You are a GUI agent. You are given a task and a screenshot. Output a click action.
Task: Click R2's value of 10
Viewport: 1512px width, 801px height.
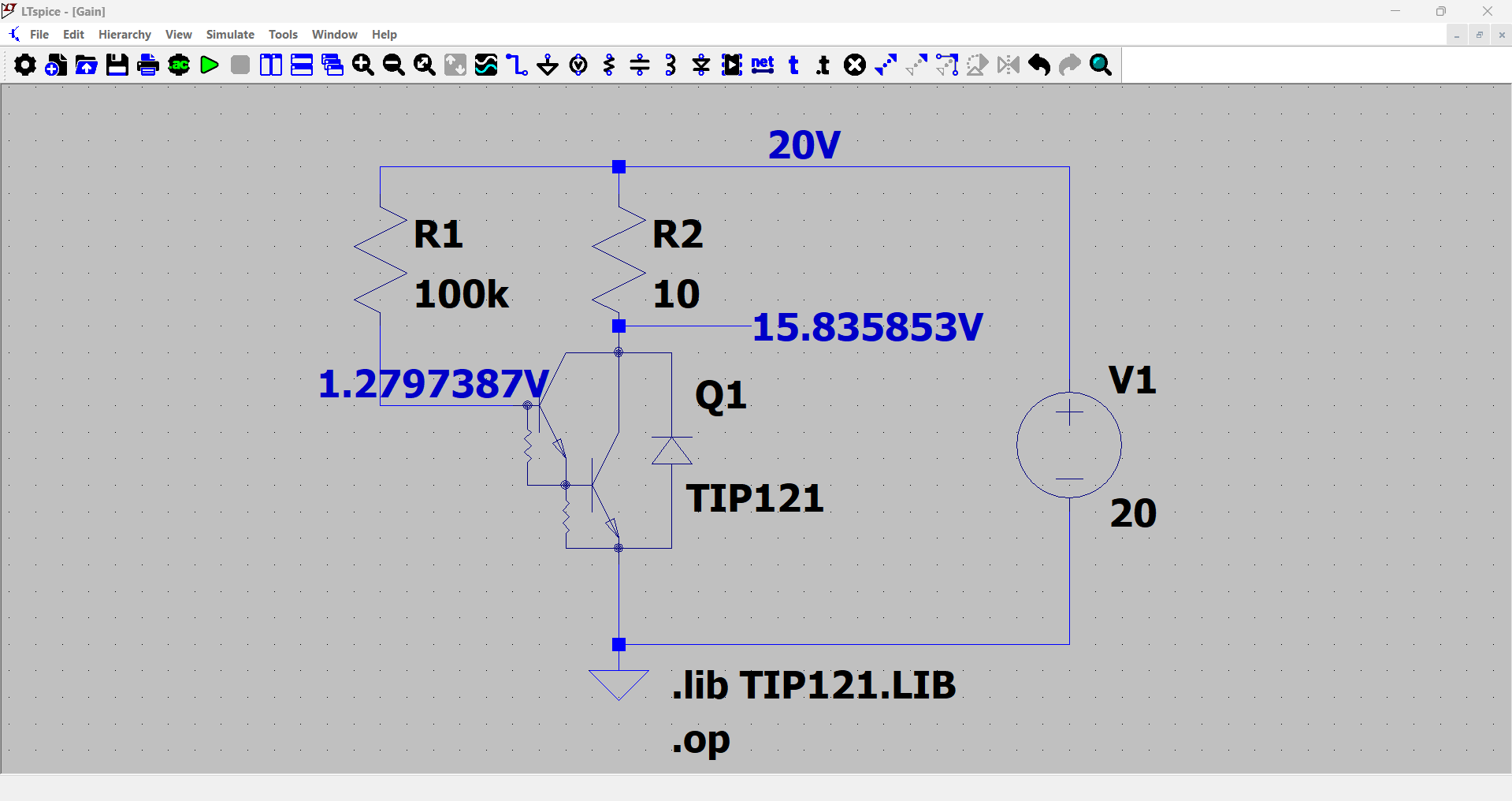[x=676, y=294]
